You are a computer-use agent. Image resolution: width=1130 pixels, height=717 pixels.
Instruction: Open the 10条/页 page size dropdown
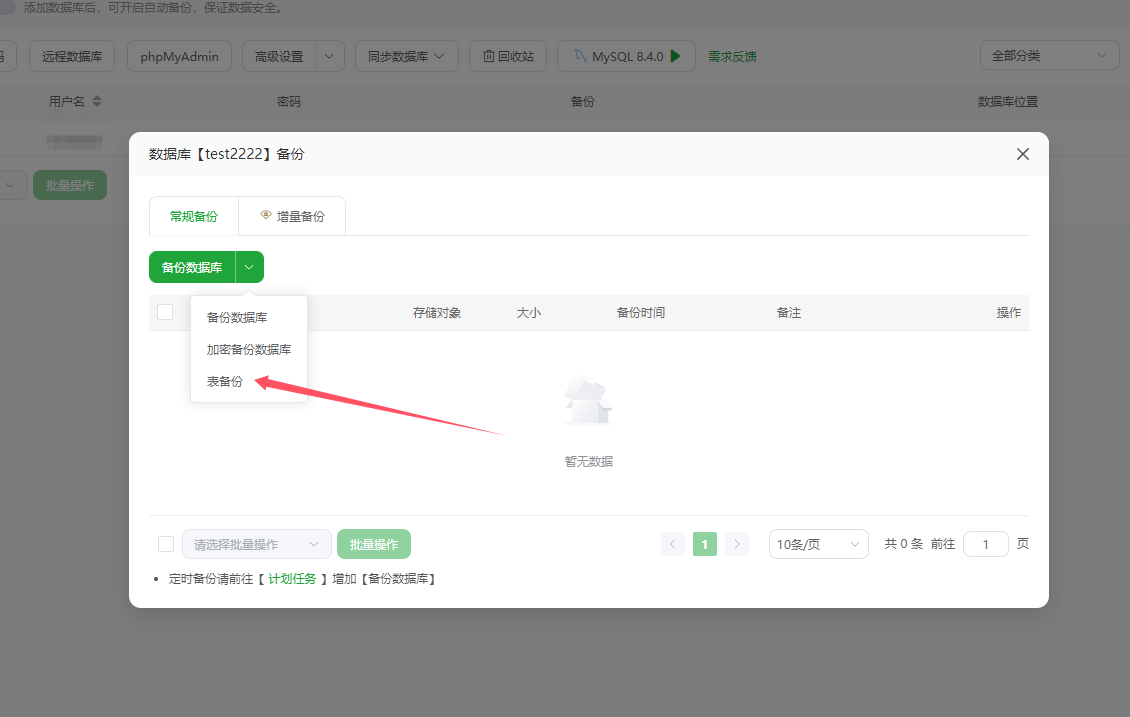(x=819, y=544)
